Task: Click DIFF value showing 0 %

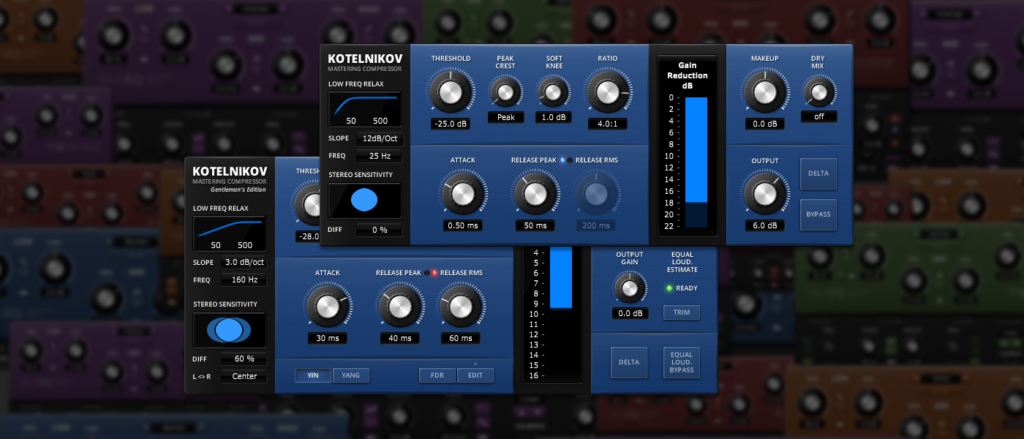Action: [x=379, y=230]
